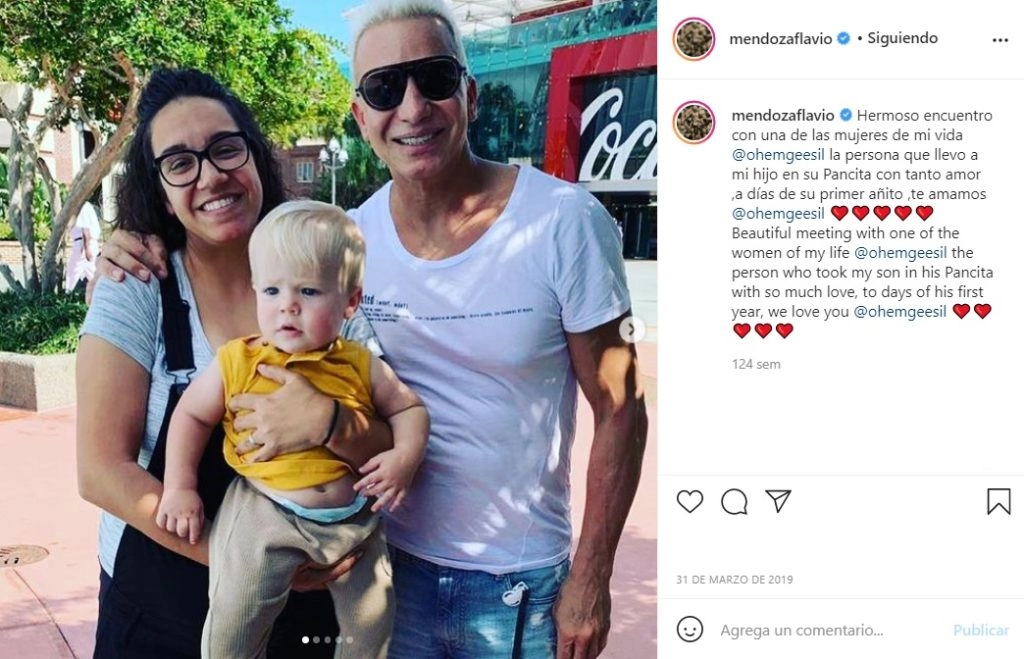This screenshot has width=1024, height=659.
Task: Share the post with the paper plane icon
Action: (x=778, y=501)
